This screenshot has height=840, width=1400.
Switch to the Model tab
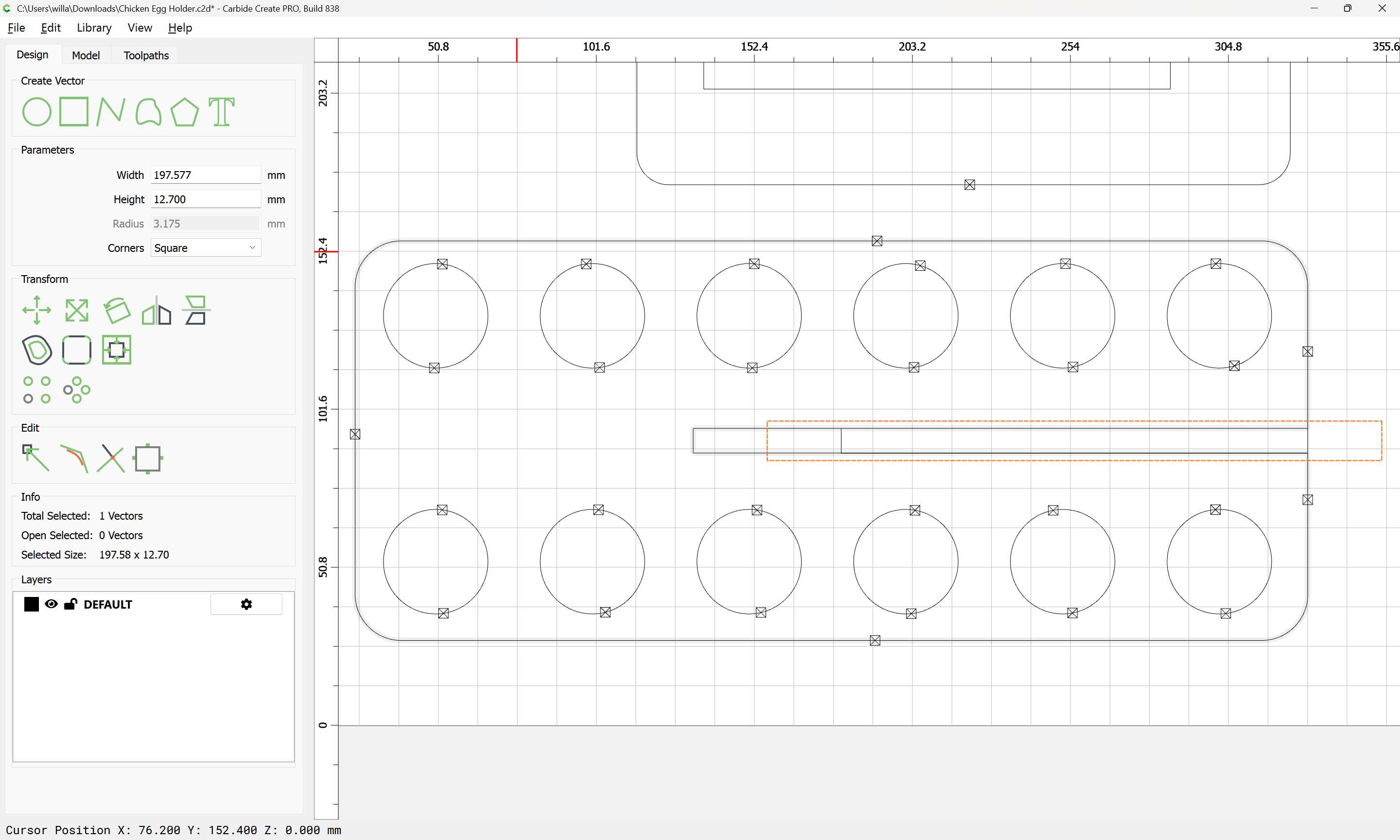point(86,55)
